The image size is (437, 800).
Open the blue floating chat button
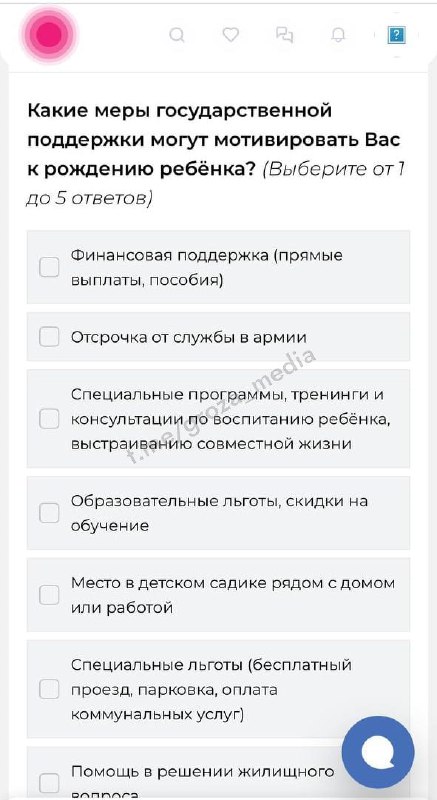pyautogui.click(x=378, y=752)
